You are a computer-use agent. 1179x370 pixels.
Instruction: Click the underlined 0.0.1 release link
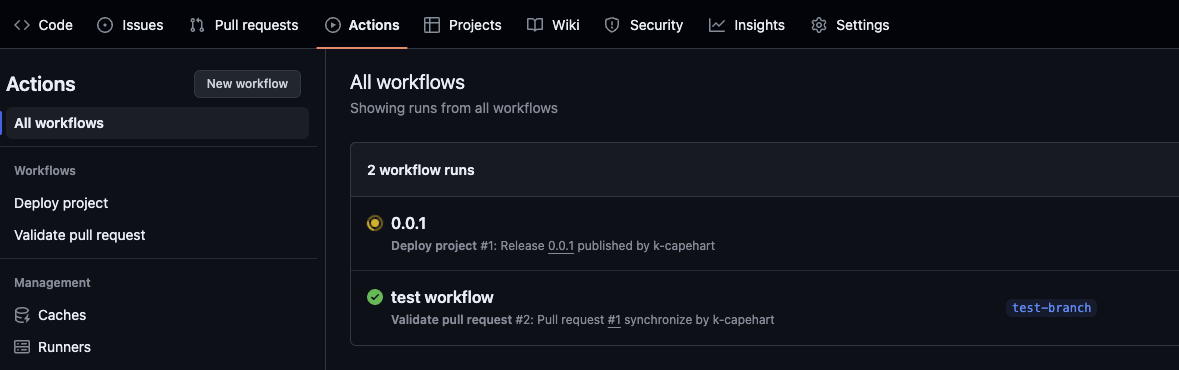[x=561, y=246]
